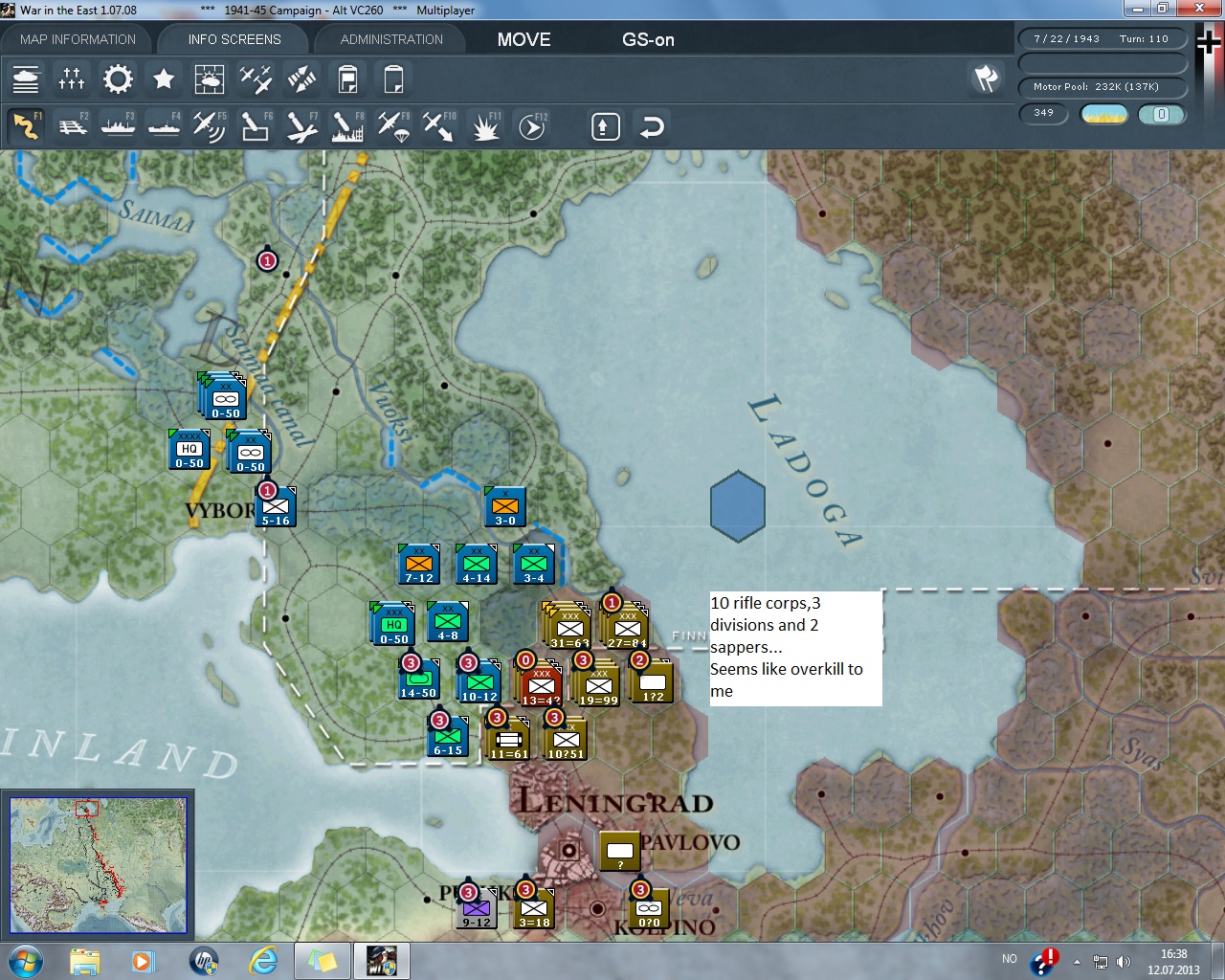This screenshot has height=980, width=1225.
Task: Open the air doctrine aircraft icon
Action: (x=256, y=78)
